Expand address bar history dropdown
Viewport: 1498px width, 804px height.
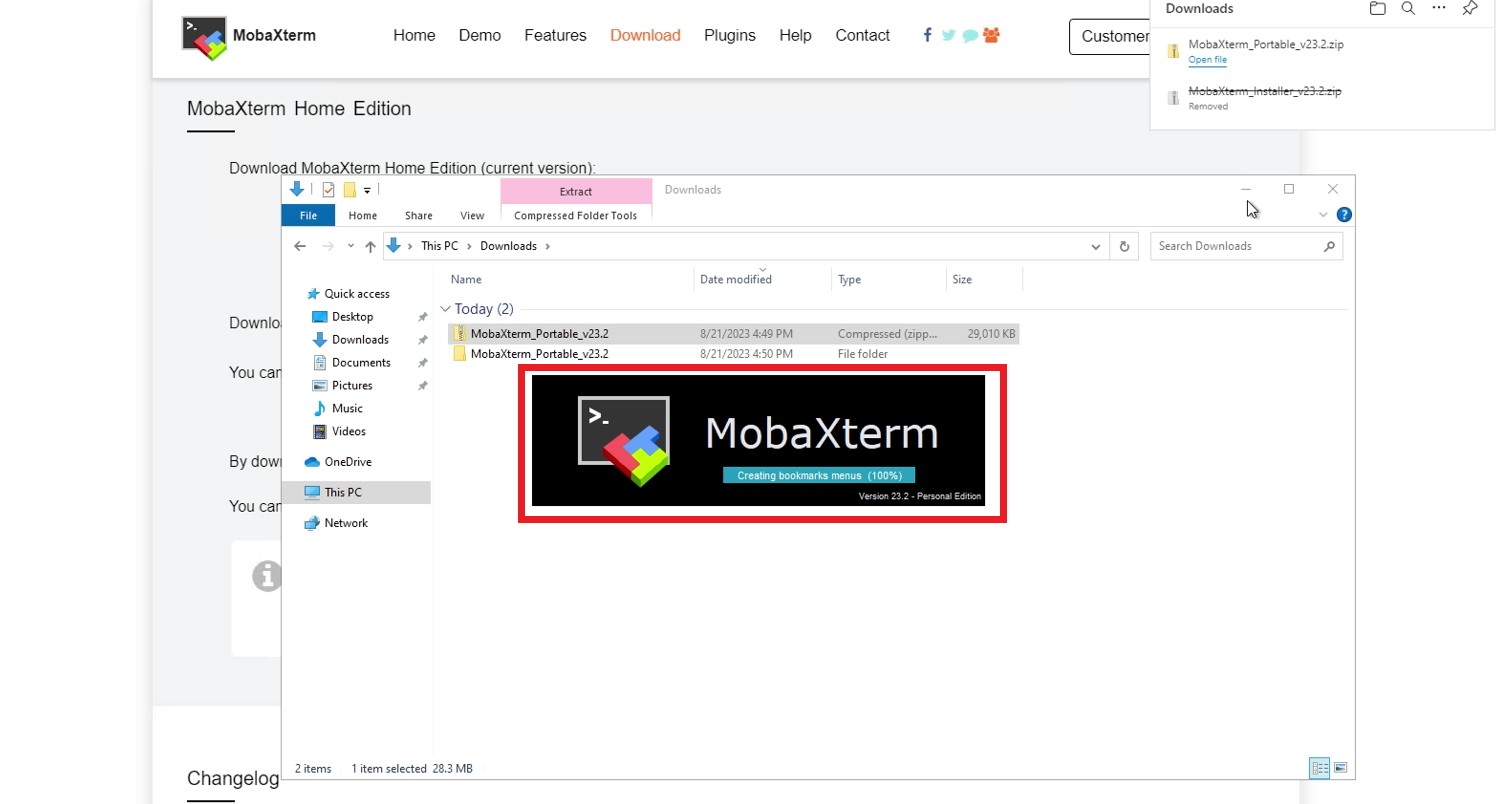(x=1097, y=246)
